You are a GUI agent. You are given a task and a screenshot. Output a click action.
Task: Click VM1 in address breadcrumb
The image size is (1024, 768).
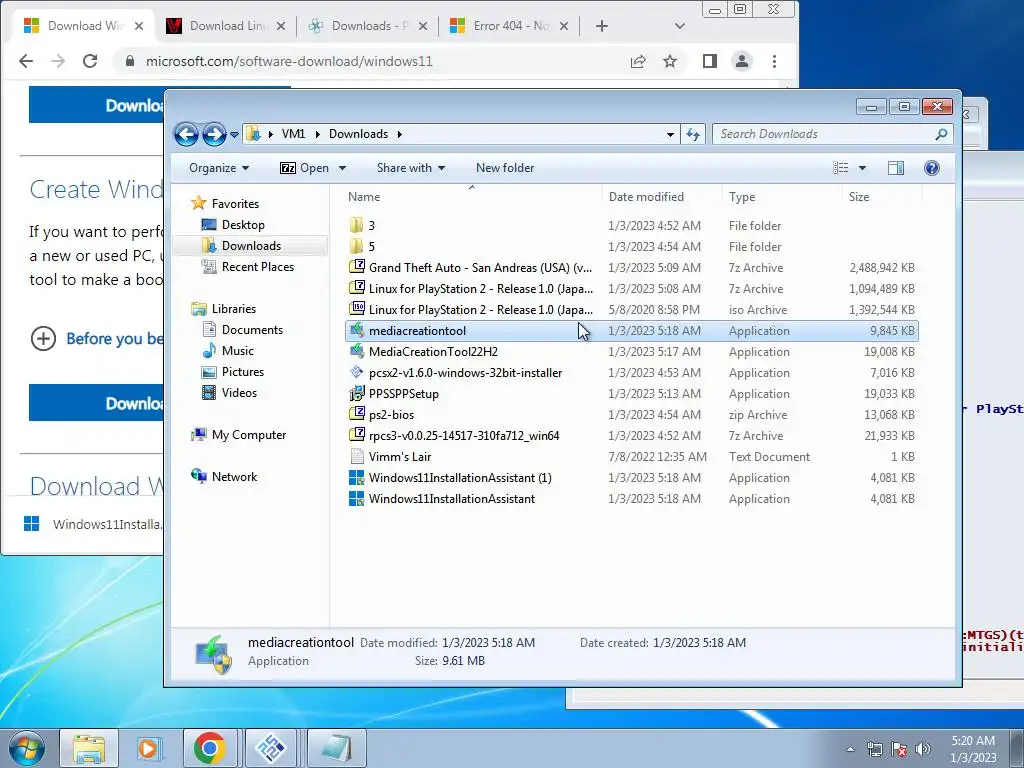(293, 134)
